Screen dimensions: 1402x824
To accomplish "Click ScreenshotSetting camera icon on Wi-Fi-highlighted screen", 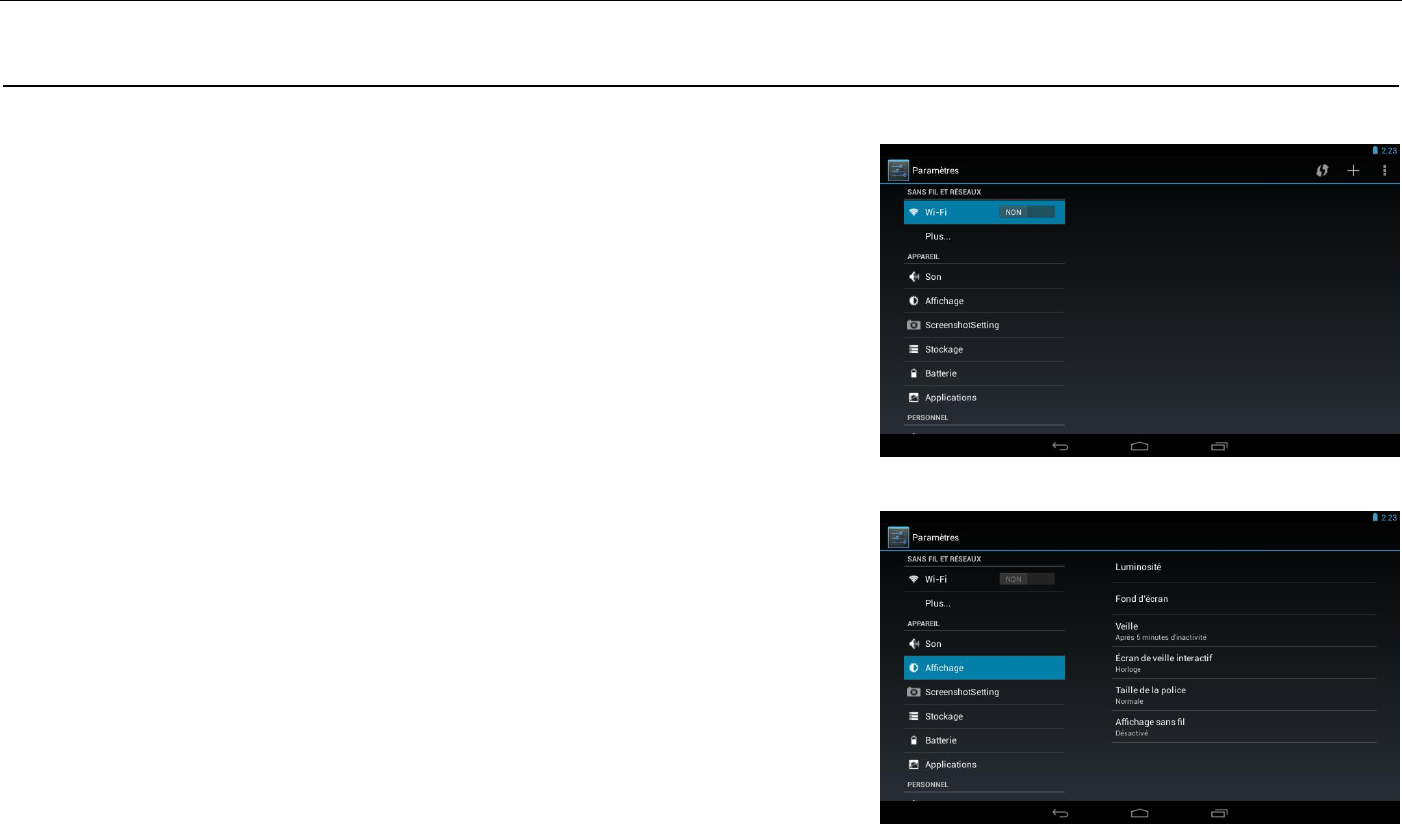I will point(913,325).
